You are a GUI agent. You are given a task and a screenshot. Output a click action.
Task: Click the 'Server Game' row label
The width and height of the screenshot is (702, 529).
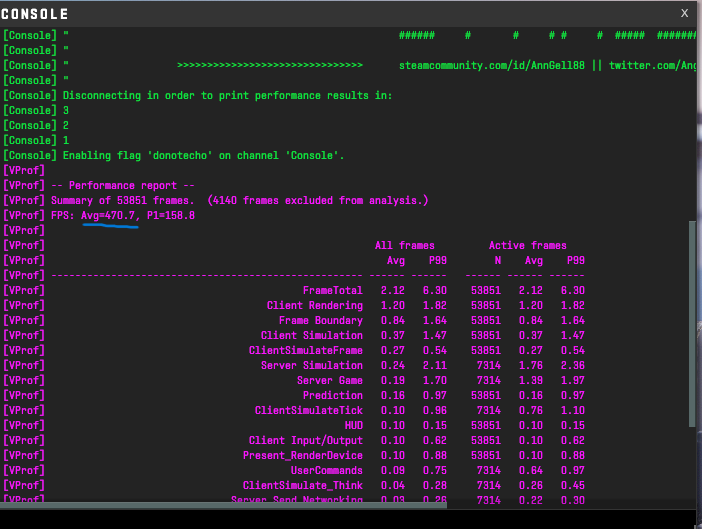click(330, 380)
